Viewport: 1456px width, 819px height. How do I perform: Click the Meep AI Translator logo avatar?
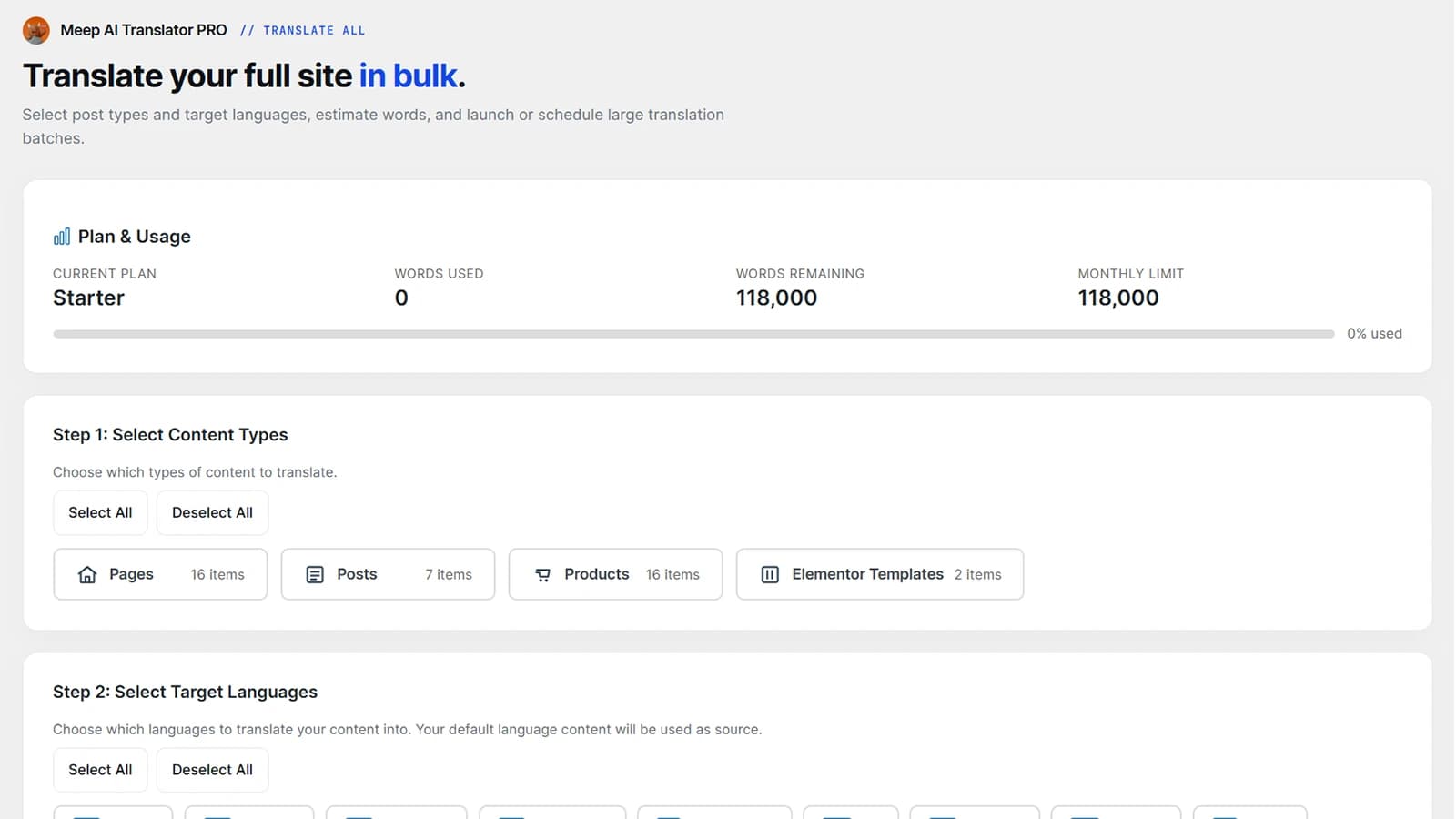click(x=36, y=30)
